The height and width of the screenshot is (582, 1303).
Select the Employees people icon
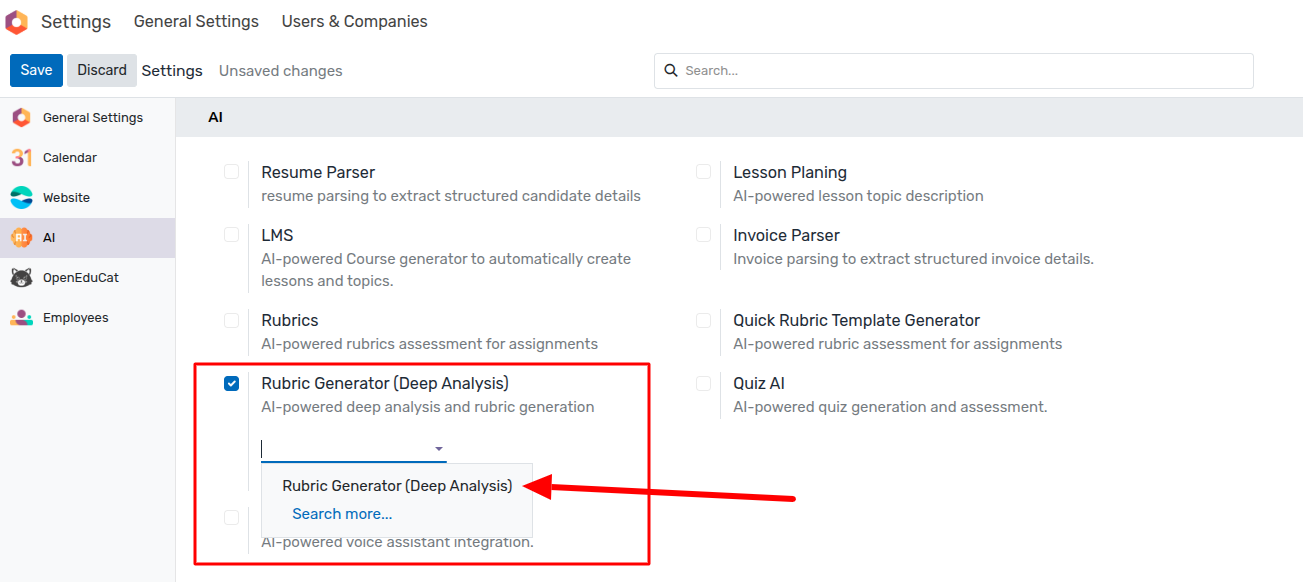[x=21, y=318]
